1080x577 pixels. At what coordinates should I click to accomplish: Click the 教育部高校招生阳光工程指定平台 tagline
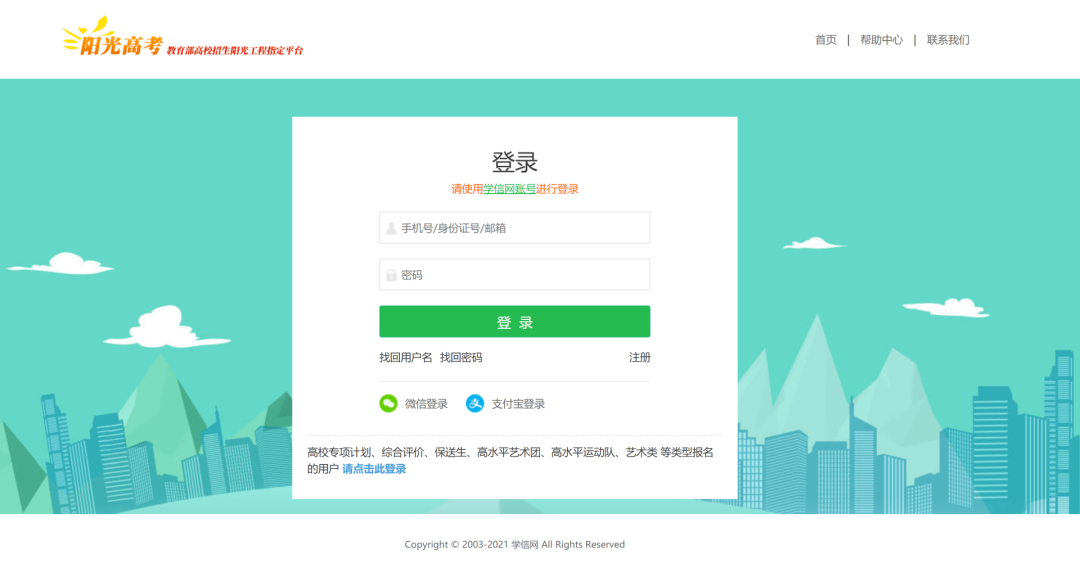(x=235, y=50)
